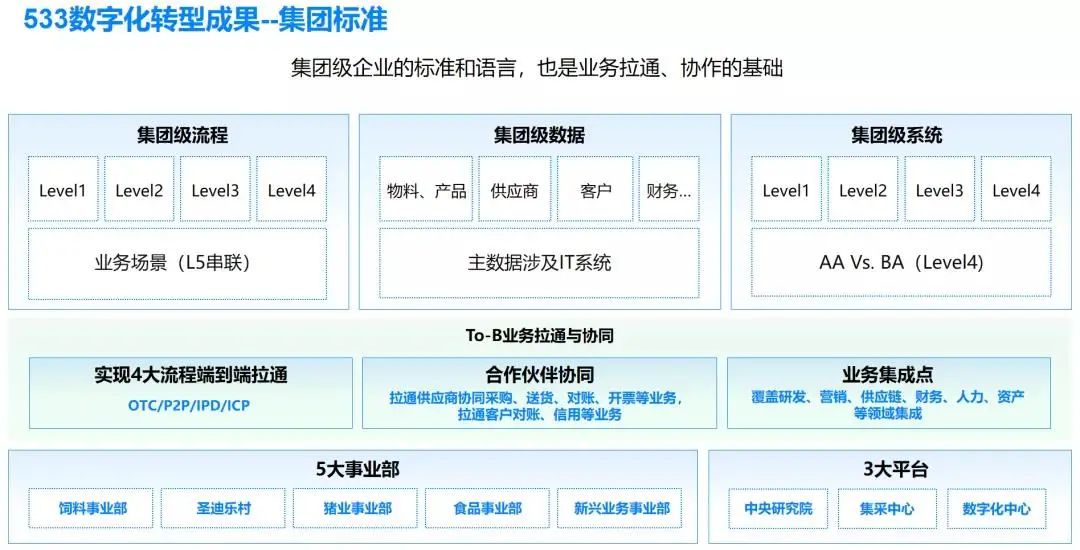Select the subtitle starting "集团级企业的标准和语言"
Screen dimensions: 1080x550
(x=537, y=68)
